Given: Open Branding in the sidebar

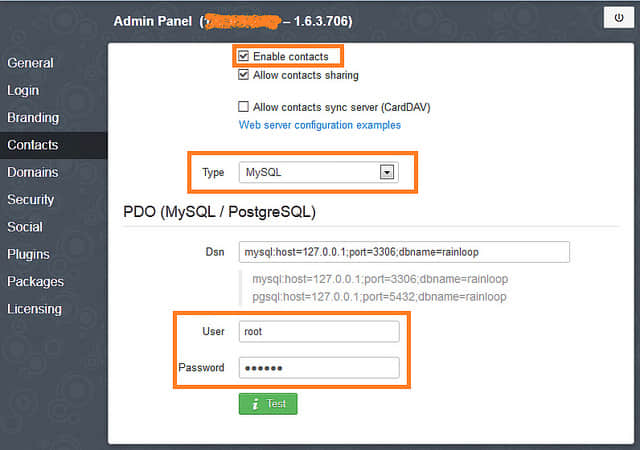Looking at the screenshot, I should tap(33, 118).
